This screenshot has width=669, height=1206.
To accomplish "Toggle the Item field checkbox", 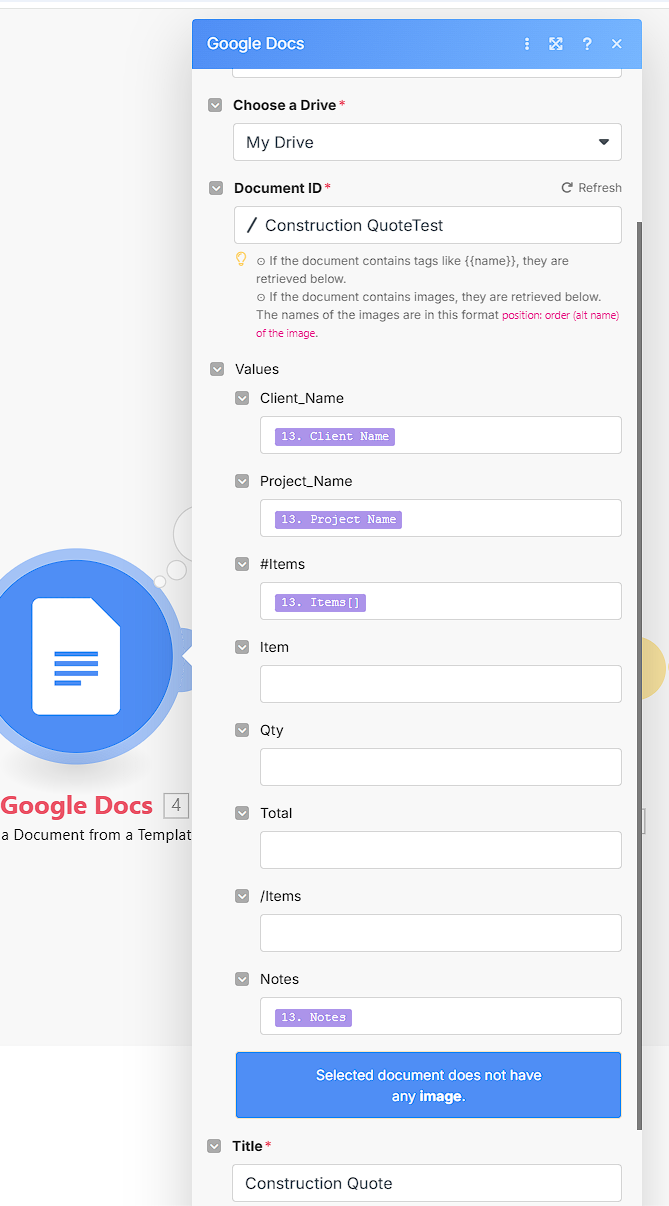I will click(242, 647).
